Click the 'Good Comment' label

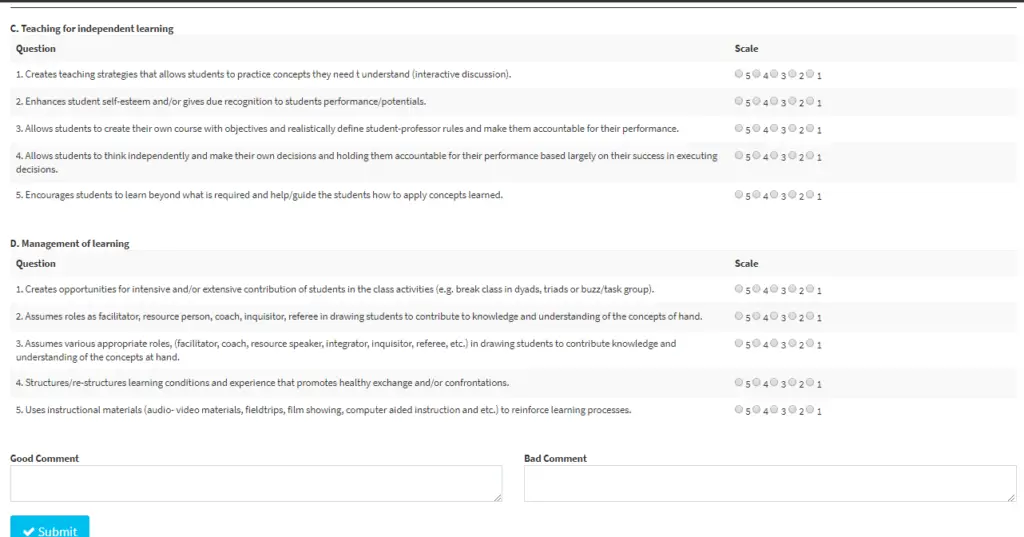pyautogui.click(x=44, y=459)
